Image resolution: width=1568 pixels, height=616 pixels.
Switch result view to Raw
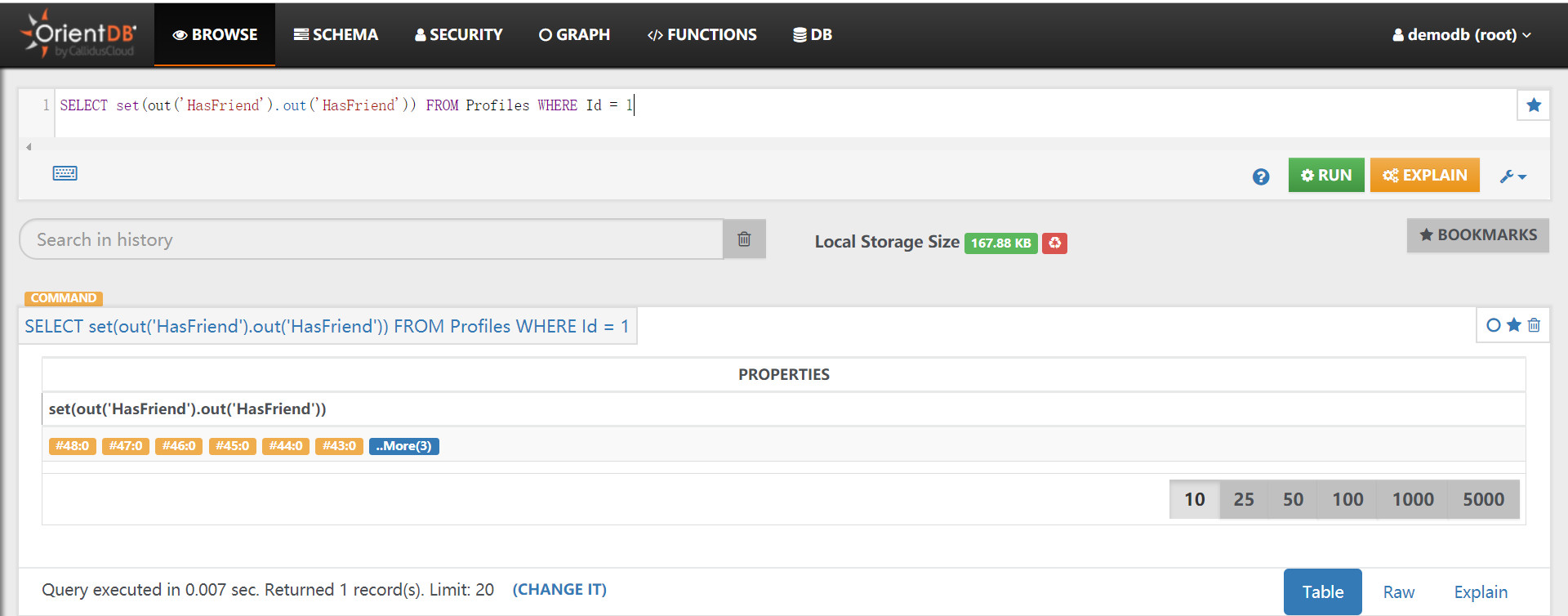(1399, 592)
